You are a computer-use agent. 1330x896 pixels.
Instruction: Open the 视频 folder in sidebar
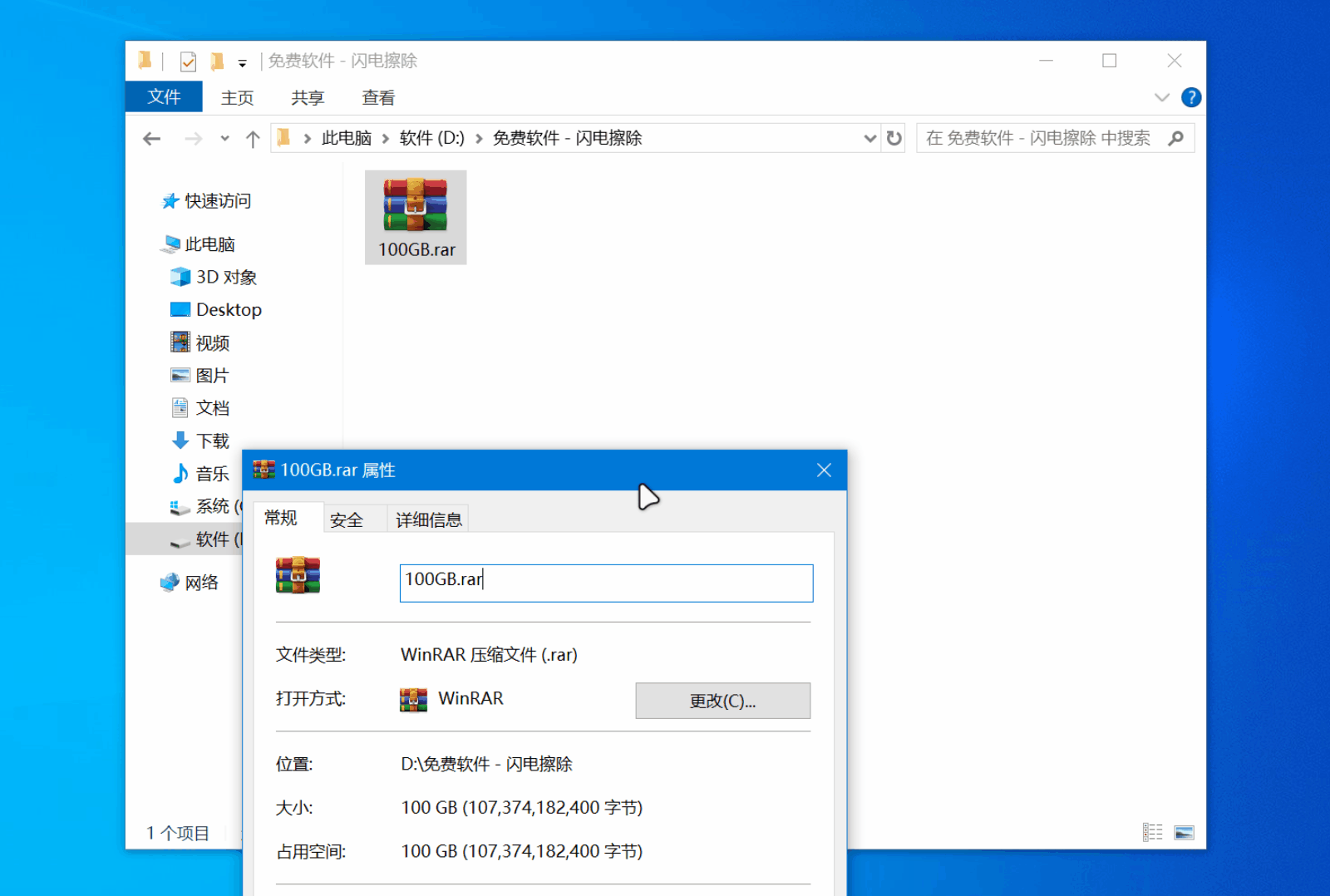pyautogui.click(x=213, y=342)
